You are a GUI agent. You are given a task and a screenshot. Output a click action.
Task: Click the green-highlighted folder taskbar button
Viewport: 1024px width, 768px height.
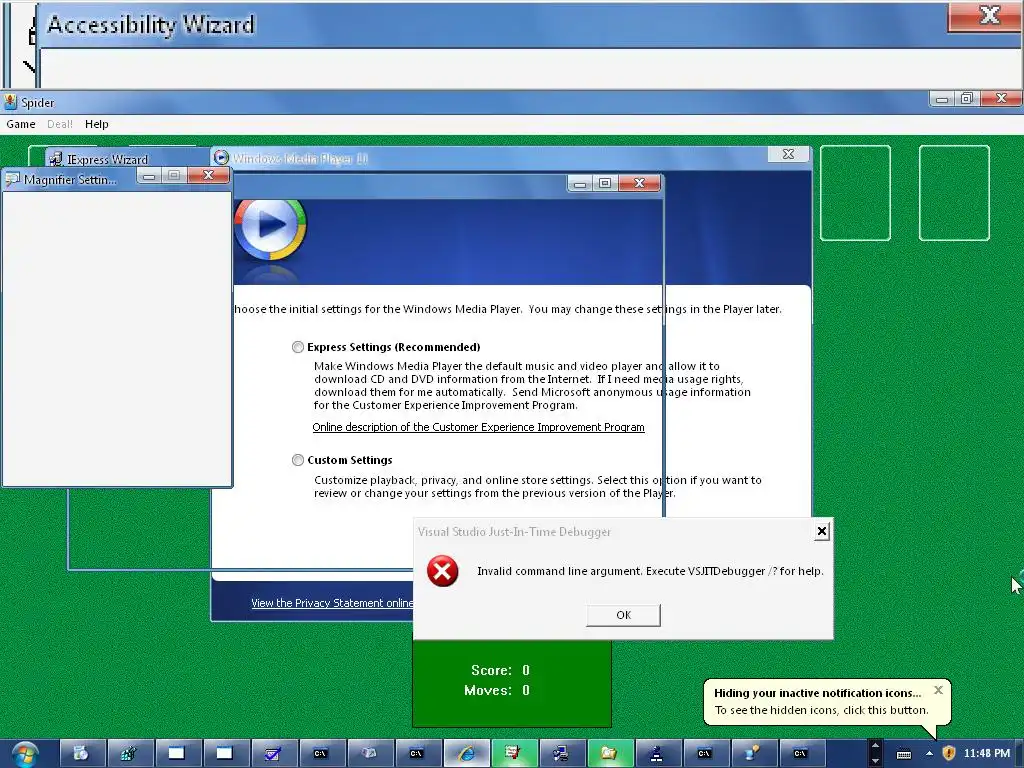coord(609,754)
